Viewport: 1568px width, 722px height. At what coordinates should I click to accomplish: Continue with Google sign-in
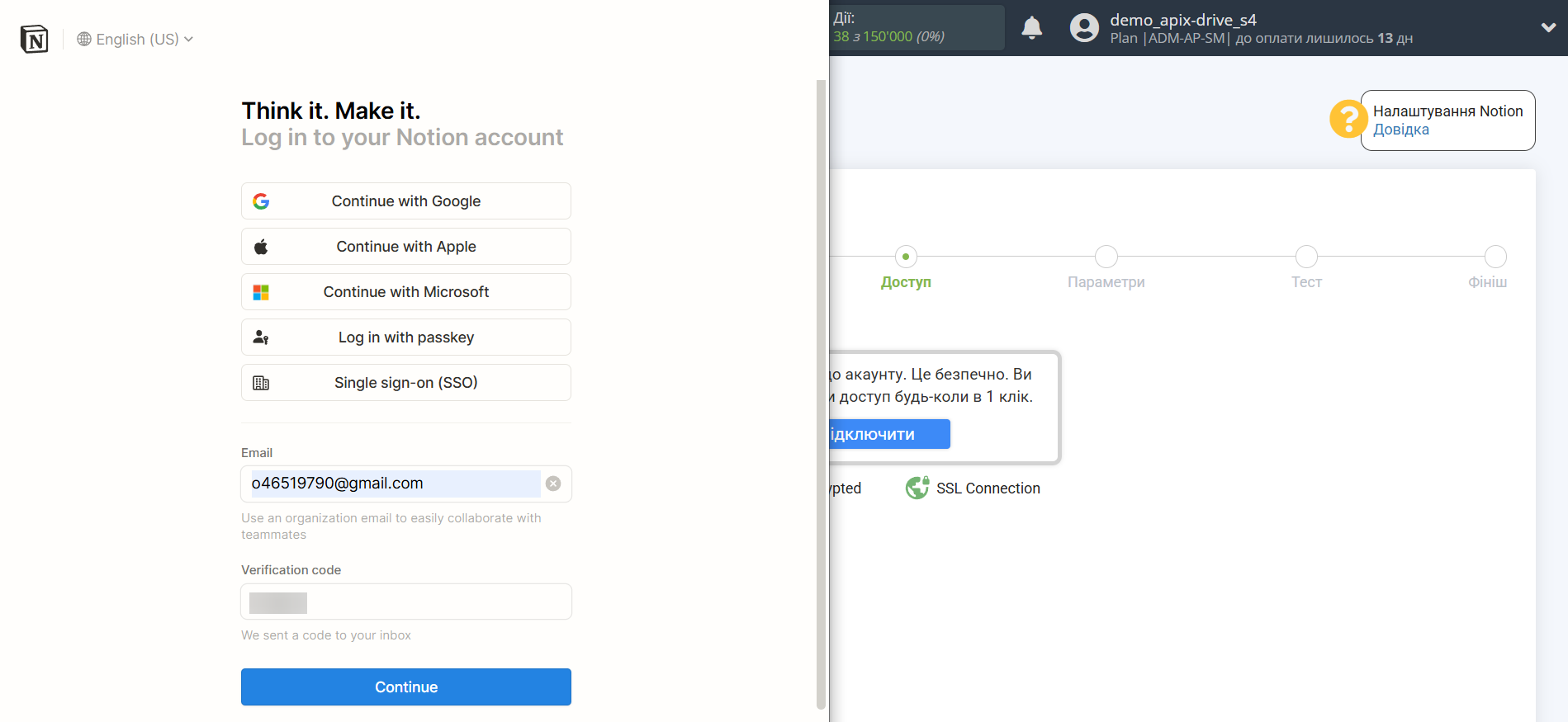[x=406, y=201]
